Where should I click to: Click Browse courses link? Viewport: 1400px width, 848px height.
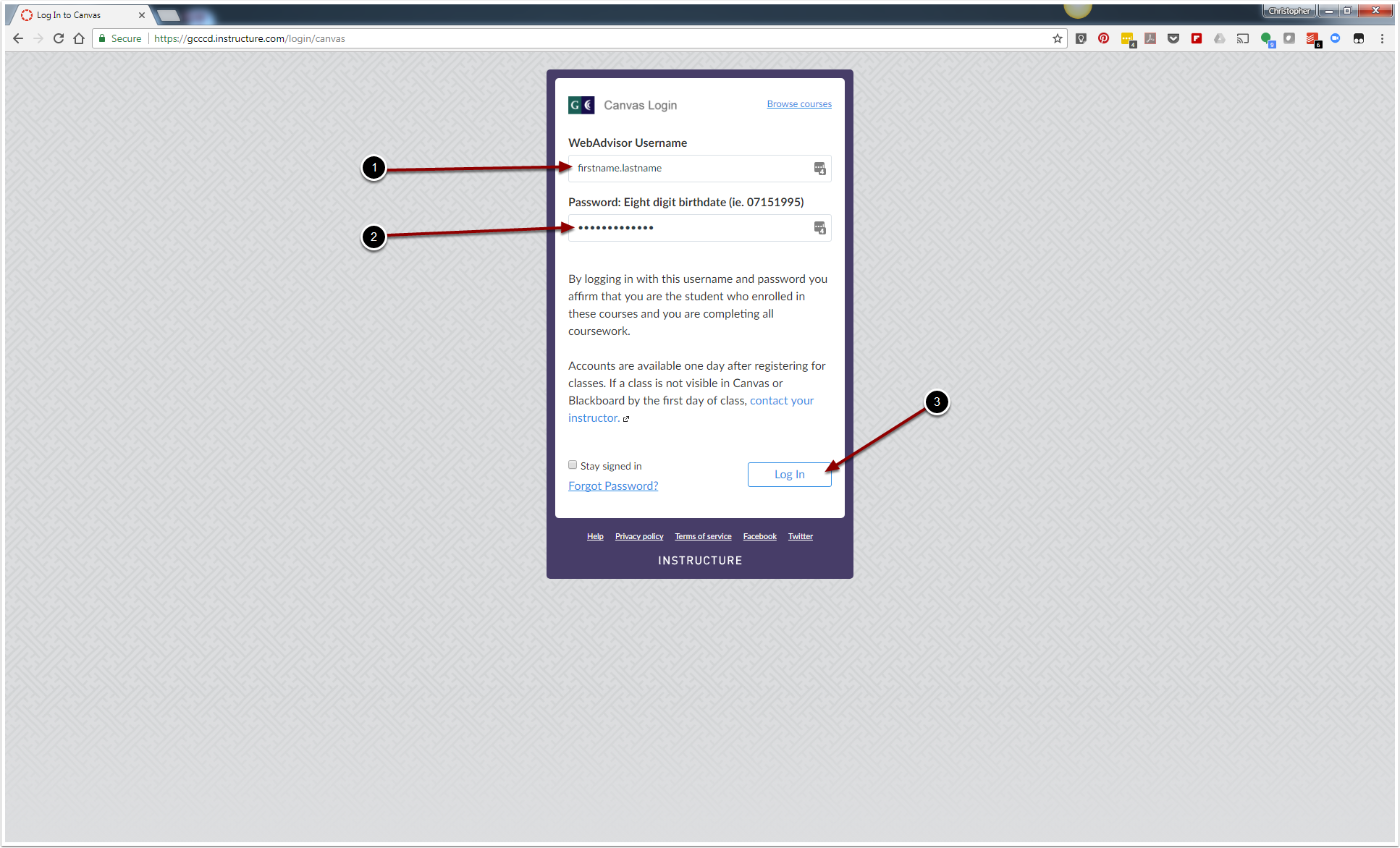(799, 104)
